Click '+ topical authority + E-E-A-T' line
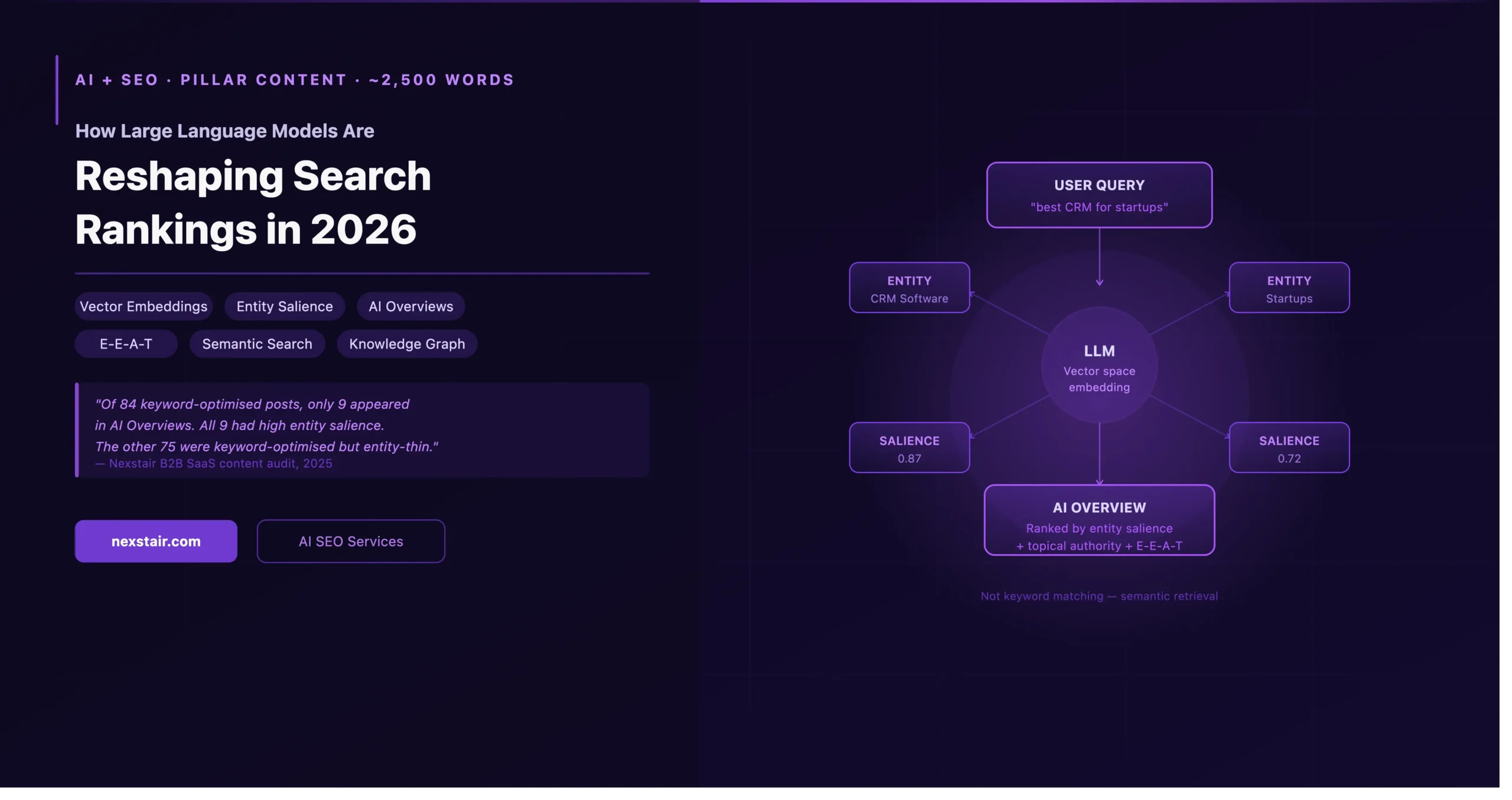This screenshot has height=800, width=1512. (x=1099, y=546)
